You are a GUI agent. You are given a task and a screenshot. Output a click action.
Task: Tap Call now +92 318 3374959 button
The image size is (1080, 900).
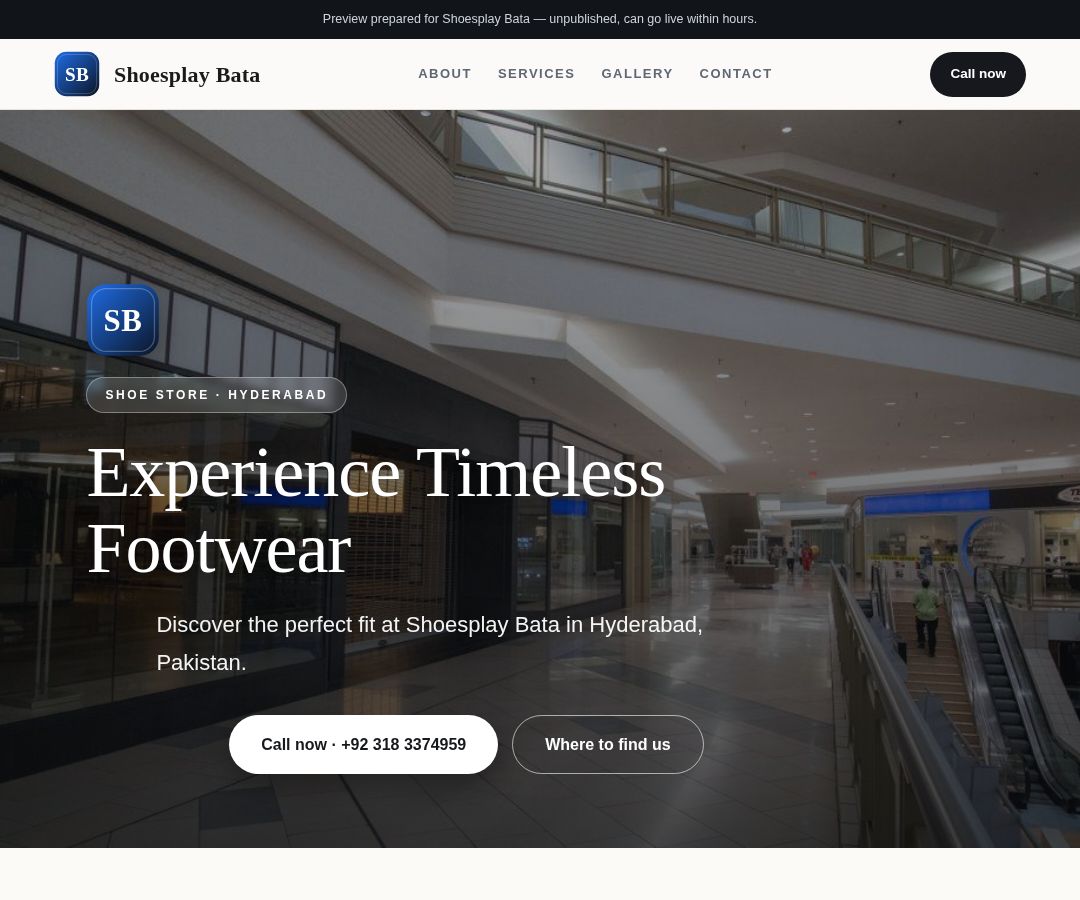[x=363, y=744]
